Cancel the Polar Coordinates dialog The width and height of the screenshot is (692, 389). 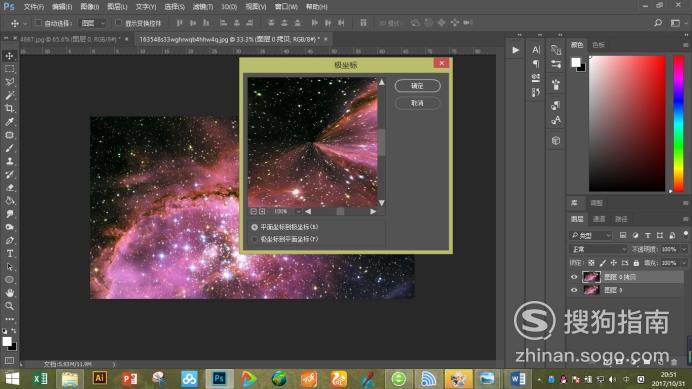pos(417,103)
